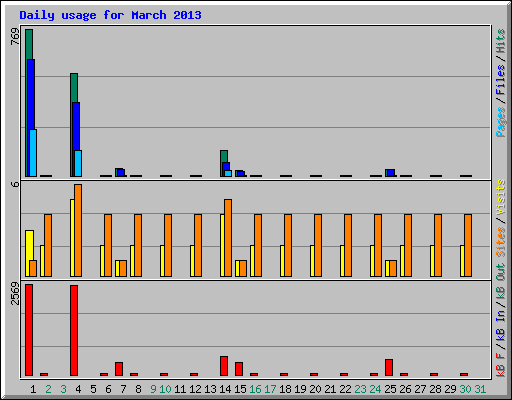Click the orange sites bar for day 30
The width and height of the screenshot is (512, 400).
(x=468, y=245)
